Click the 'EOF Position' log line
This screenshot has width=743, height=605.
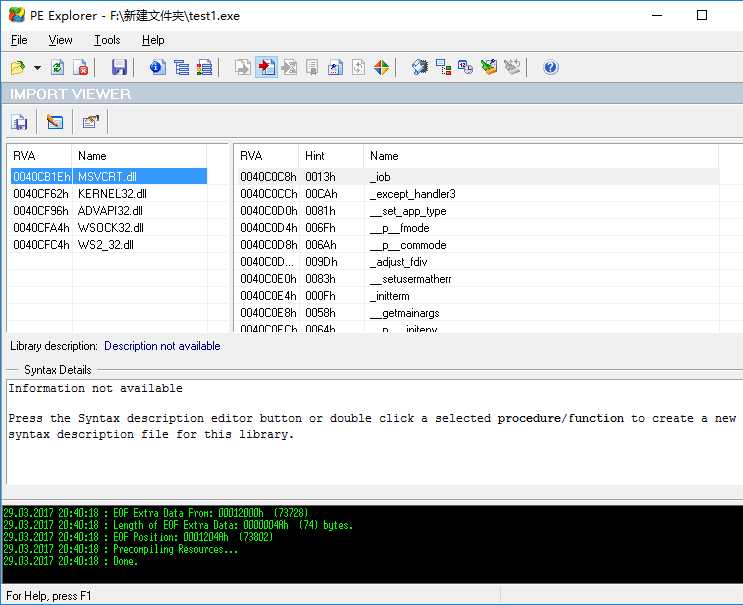click(x=138, y=537)
